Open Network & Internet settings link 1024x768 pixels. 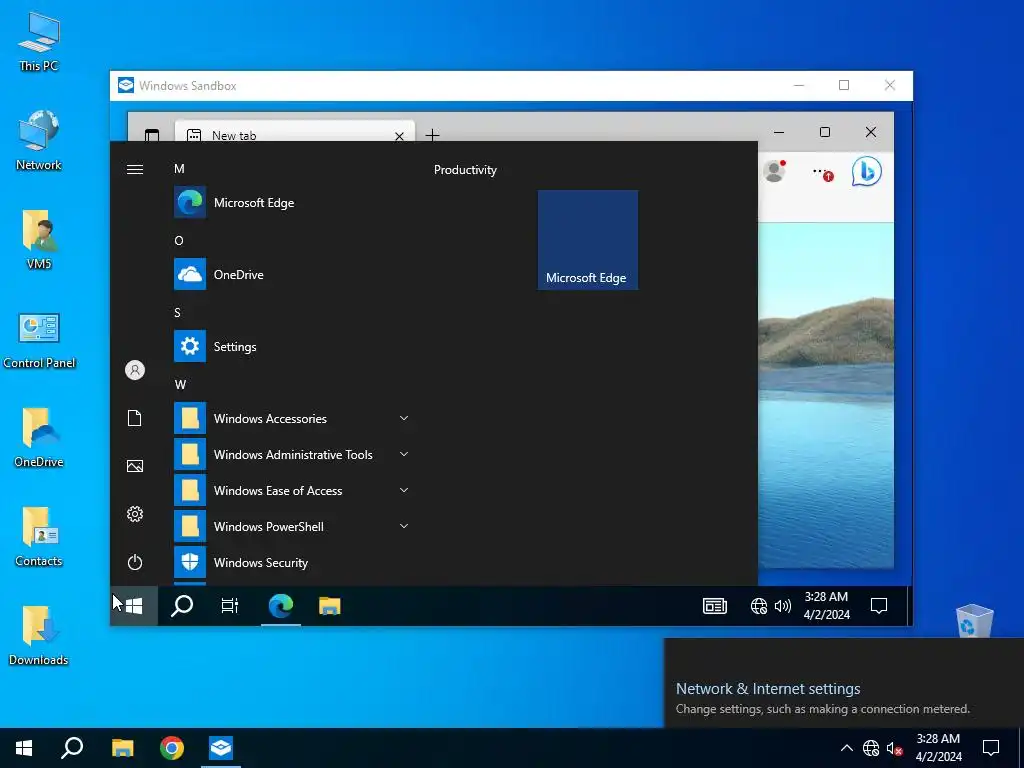coord(768,688)
